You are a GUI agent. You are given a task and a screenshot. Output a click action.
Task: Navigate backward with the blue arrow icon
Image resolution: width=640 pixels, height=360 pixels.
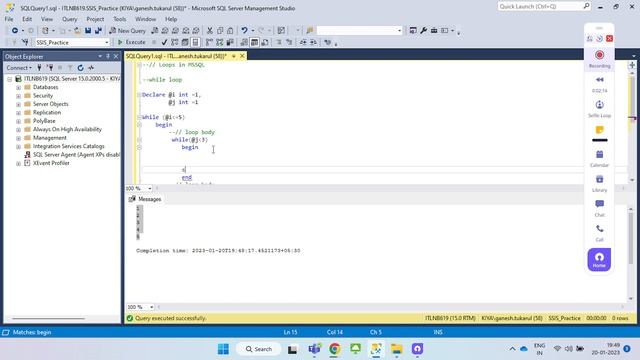pos(15,31)
